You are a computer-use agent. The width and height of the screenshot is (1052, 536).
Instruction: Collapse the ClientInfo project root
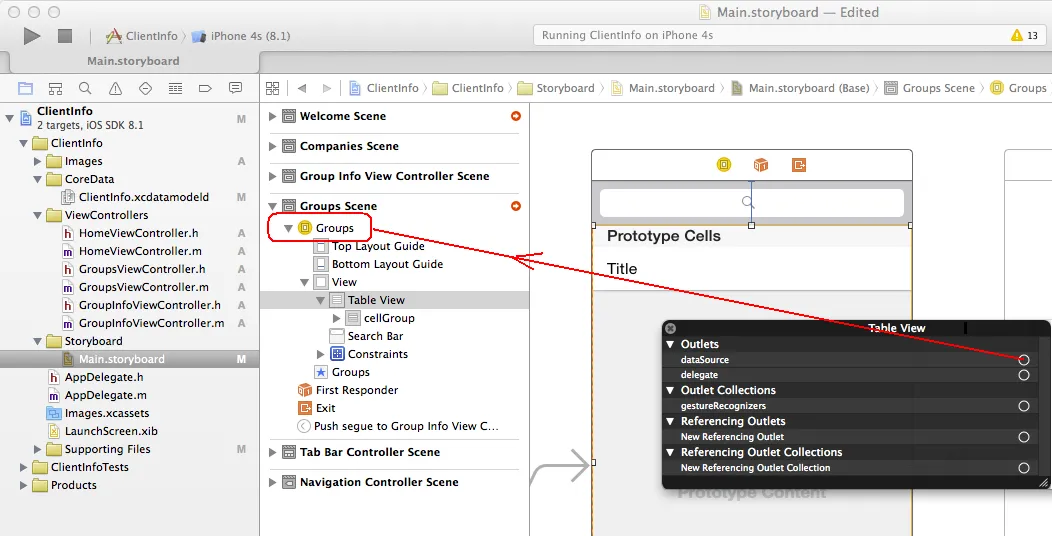point(9,119)
